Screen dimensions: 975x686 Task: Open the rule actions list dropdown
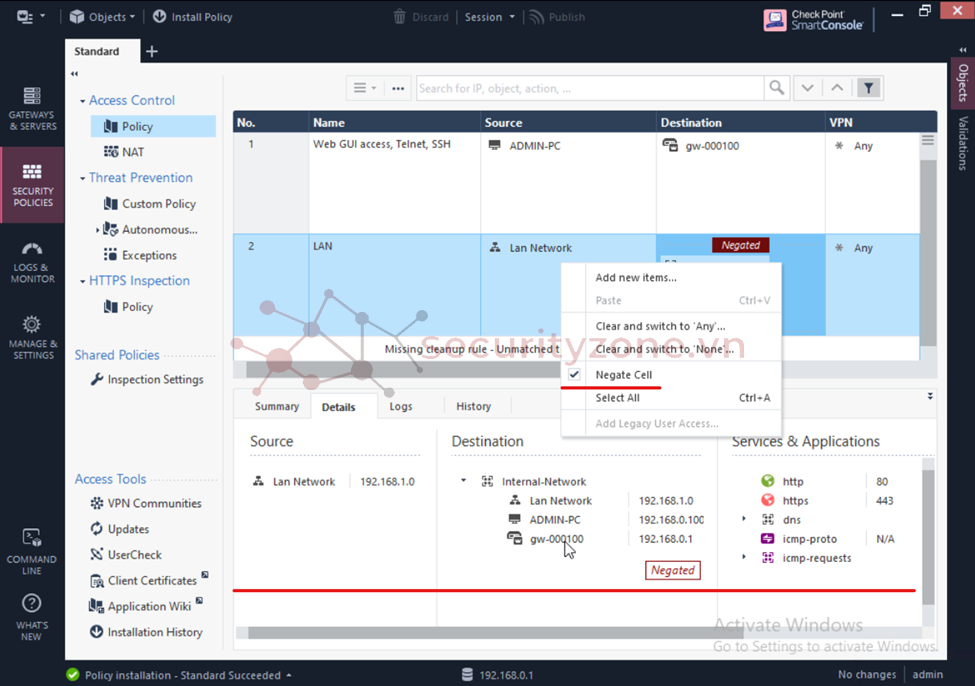pyautogui.click(x=365, y=88)
